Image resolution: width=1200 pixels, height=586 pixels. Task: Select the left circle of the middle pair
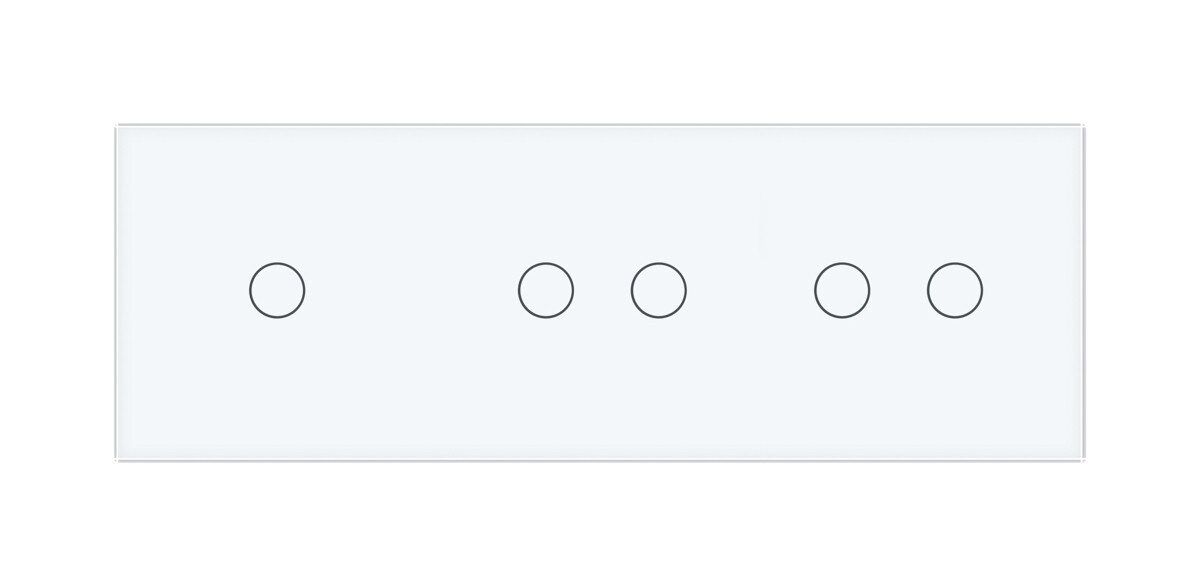[x=546, y=291]
